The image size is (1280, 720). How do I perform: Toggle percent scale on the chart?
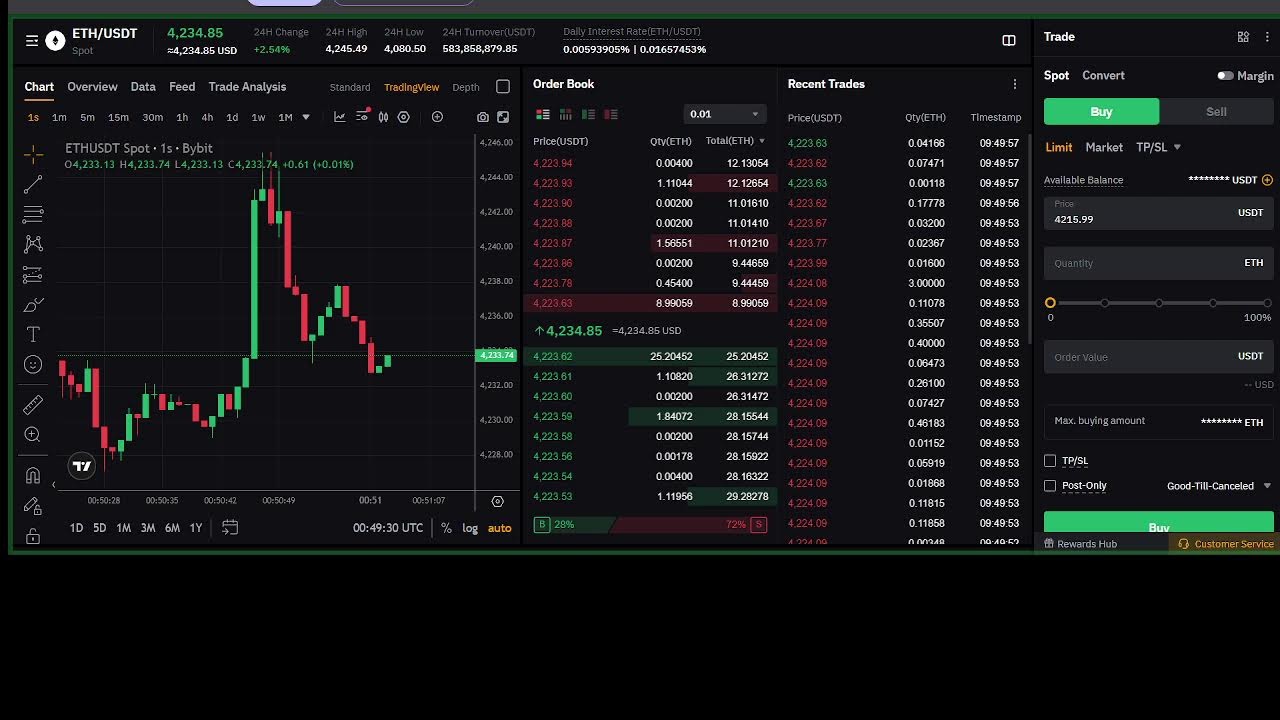coord(446,528)
